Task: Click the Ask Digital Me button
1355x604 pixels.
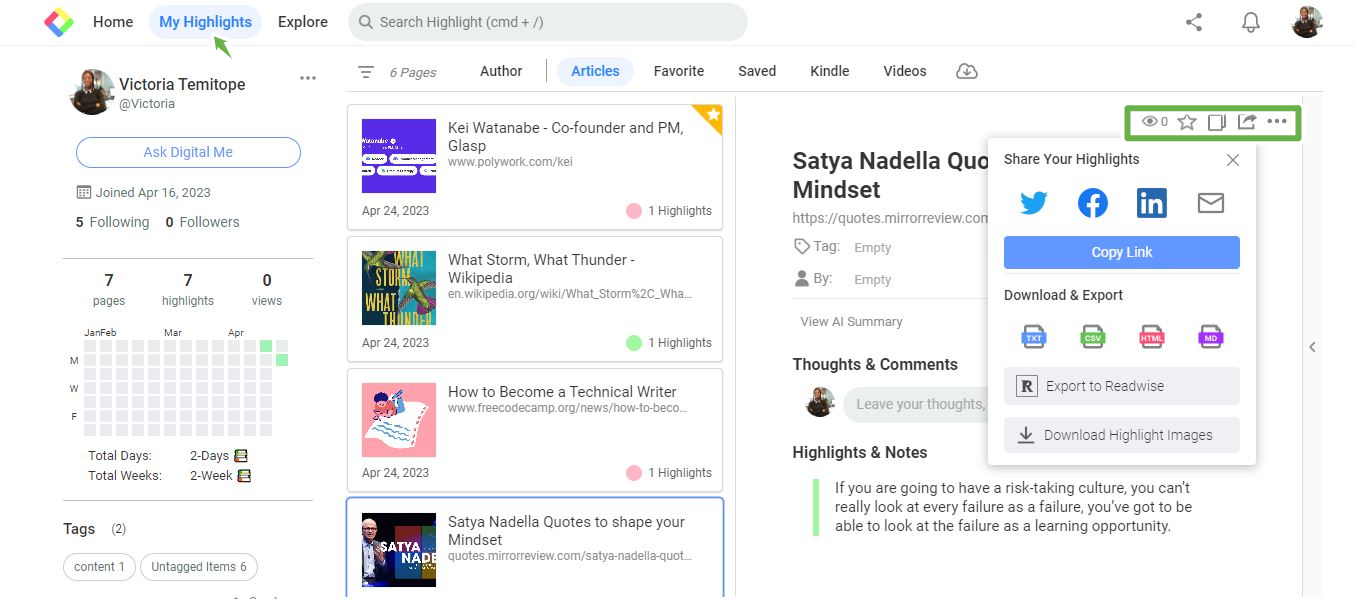Action: [188, 152]
